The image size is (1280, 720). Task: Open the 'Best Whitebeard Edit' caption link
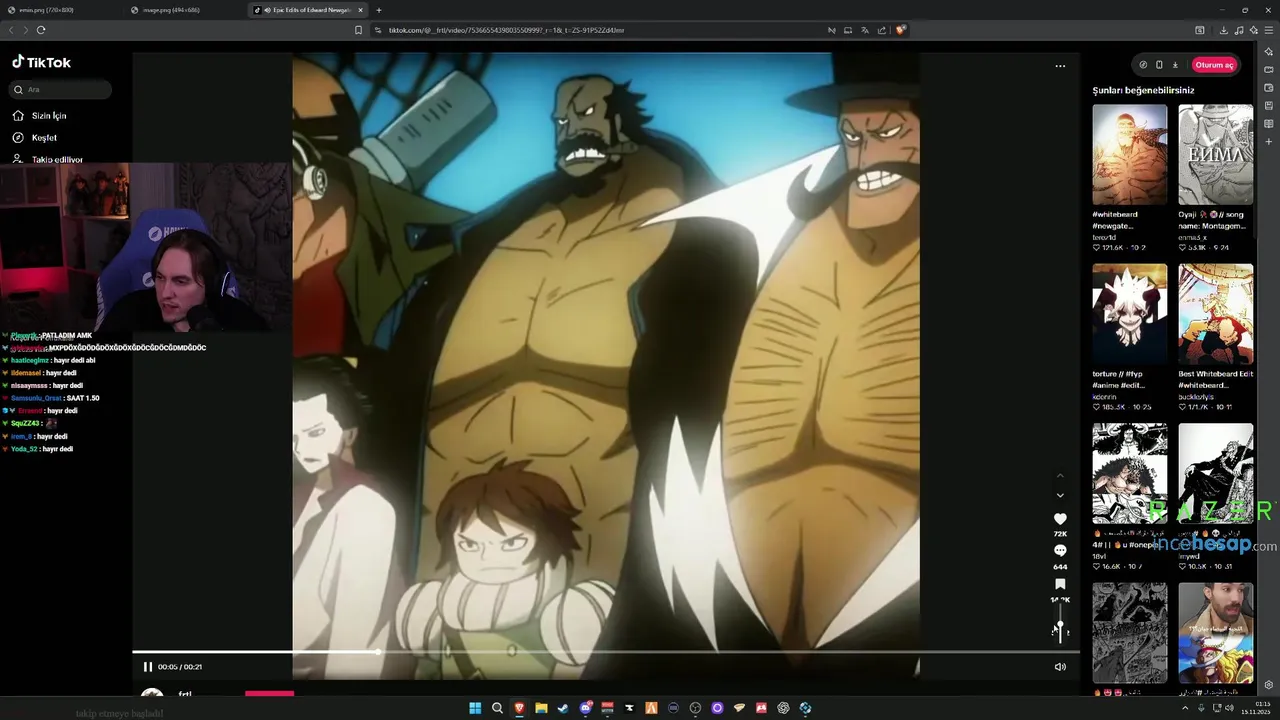[1215, 380]
